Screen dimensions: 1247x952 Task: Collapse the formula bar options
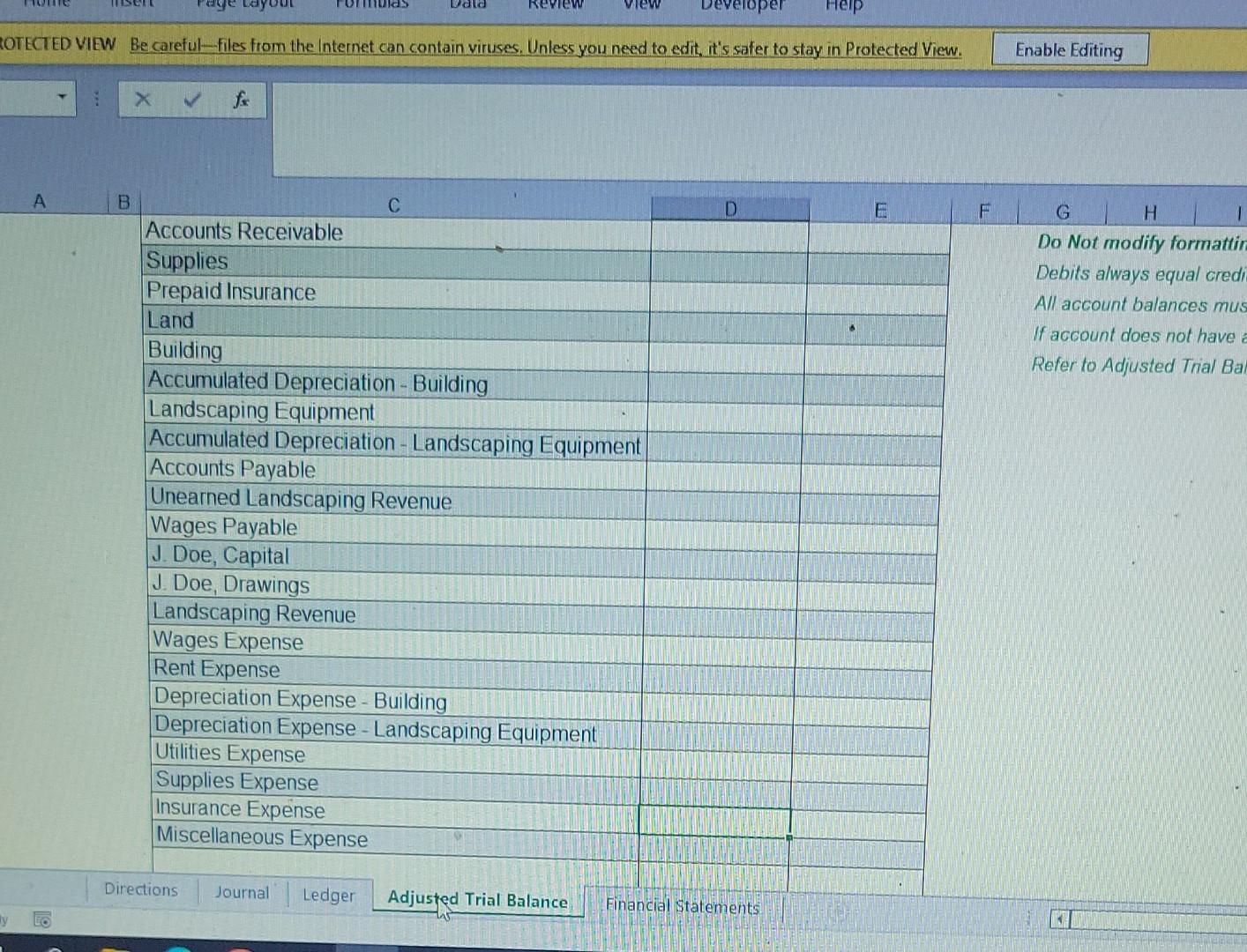coord(94,100)
